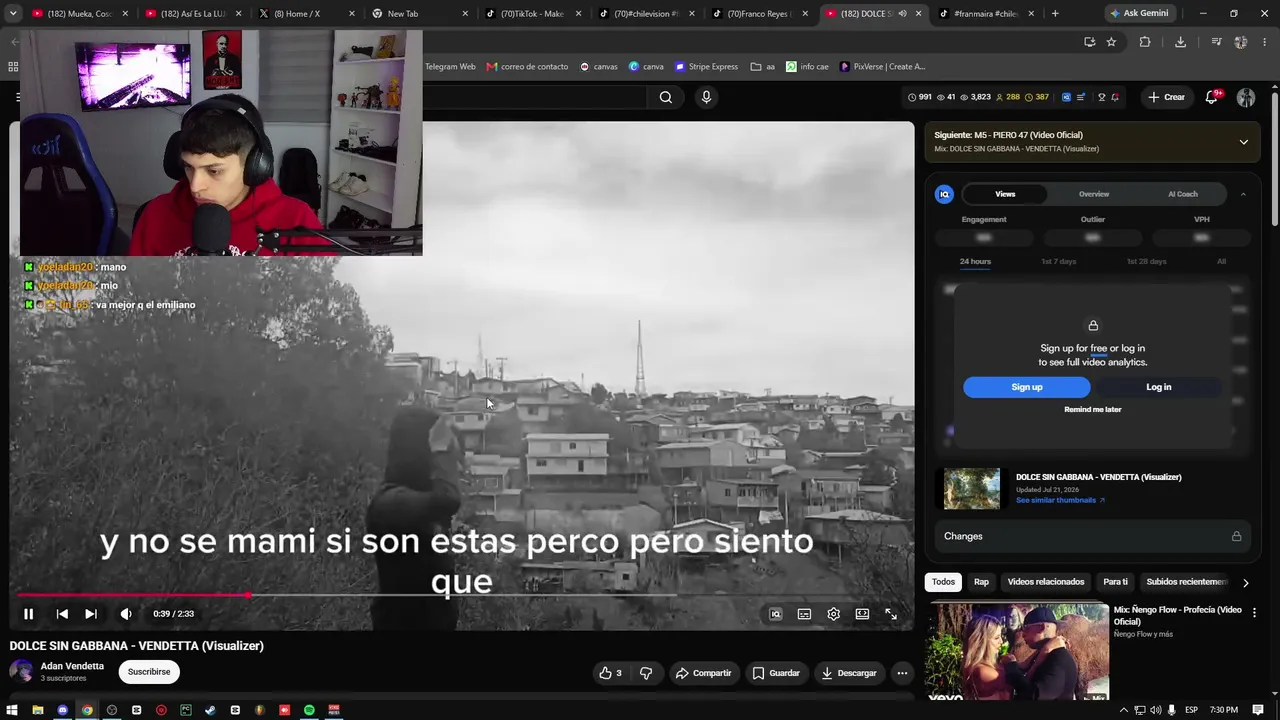Open the Stripe Express bookmark

706,67
